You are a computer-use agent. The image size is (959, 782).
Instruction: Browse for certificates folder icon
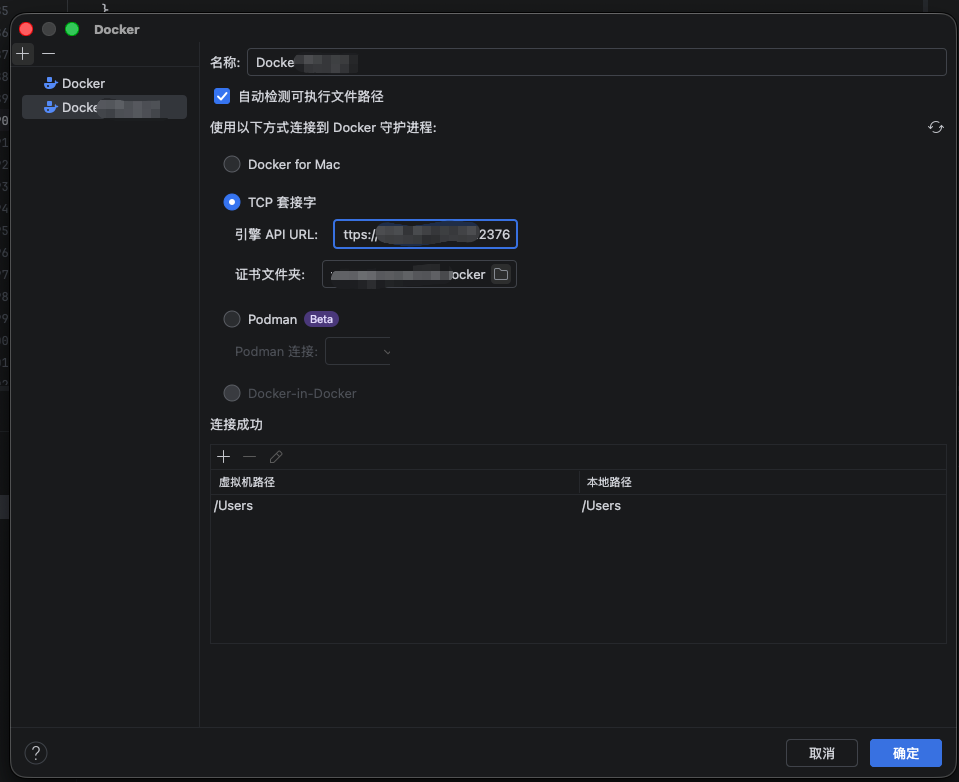(501, 275)
